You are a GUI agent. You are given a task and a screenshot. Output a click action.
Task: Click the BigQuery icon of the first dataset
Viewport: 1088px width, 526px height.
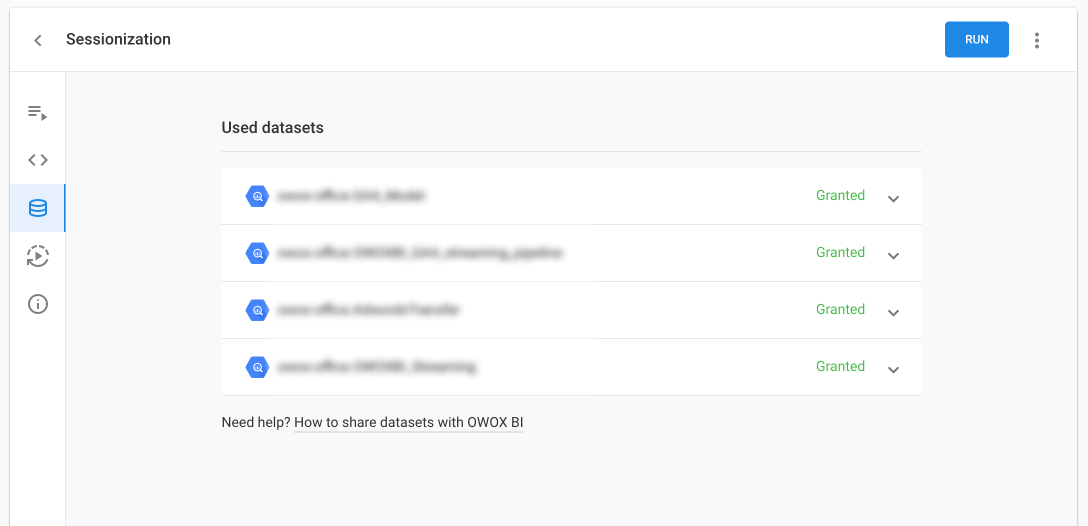pyautogui.click(x=257, y=196)
